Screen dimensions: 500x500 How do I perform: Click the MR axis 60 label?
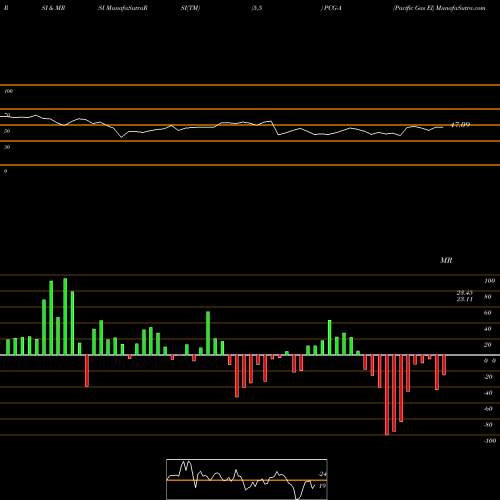tap(488, 313)
